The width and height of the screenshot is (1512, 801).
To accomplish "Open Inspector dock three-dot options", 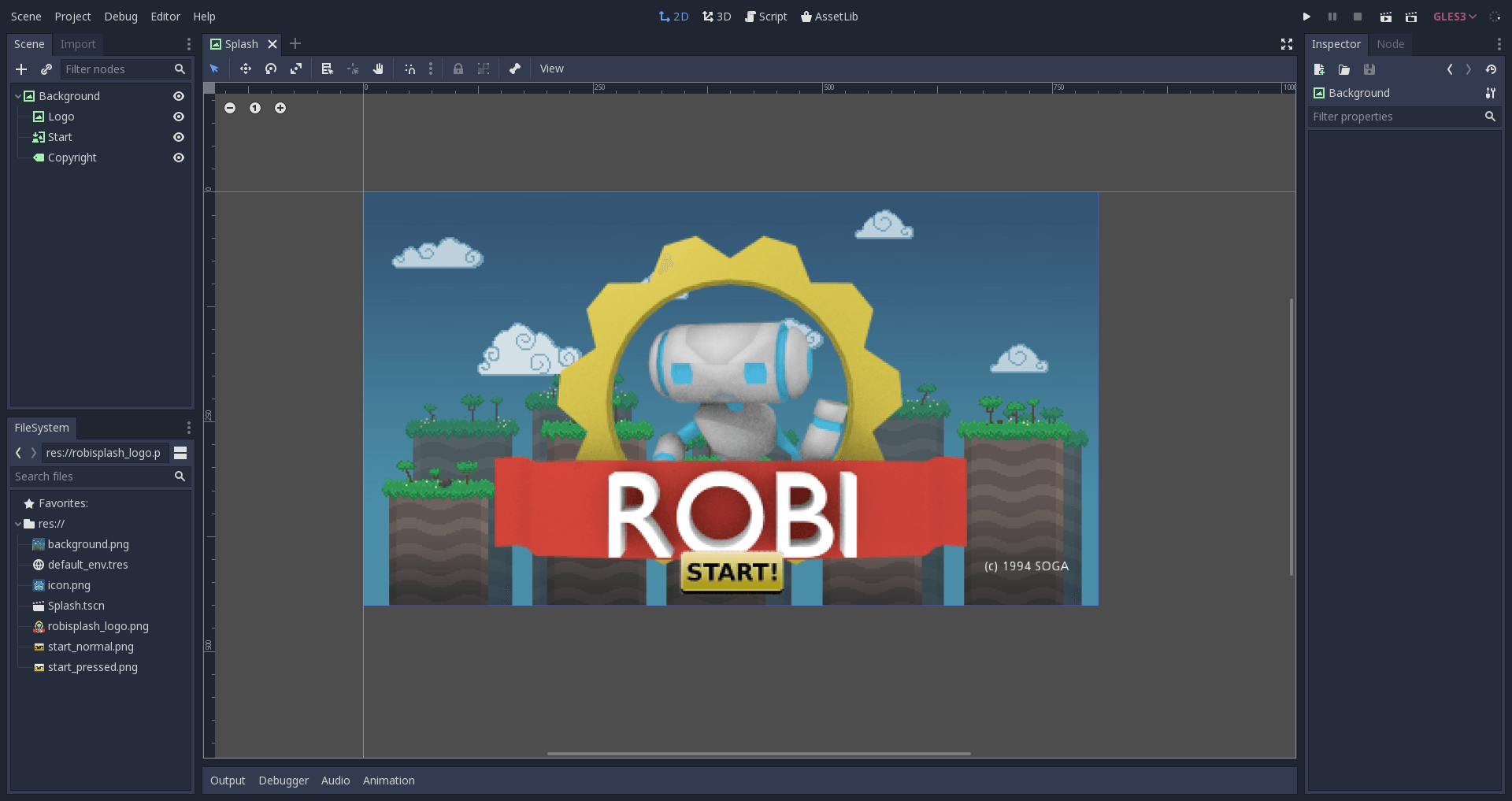I will click(x=1499, y=44).
